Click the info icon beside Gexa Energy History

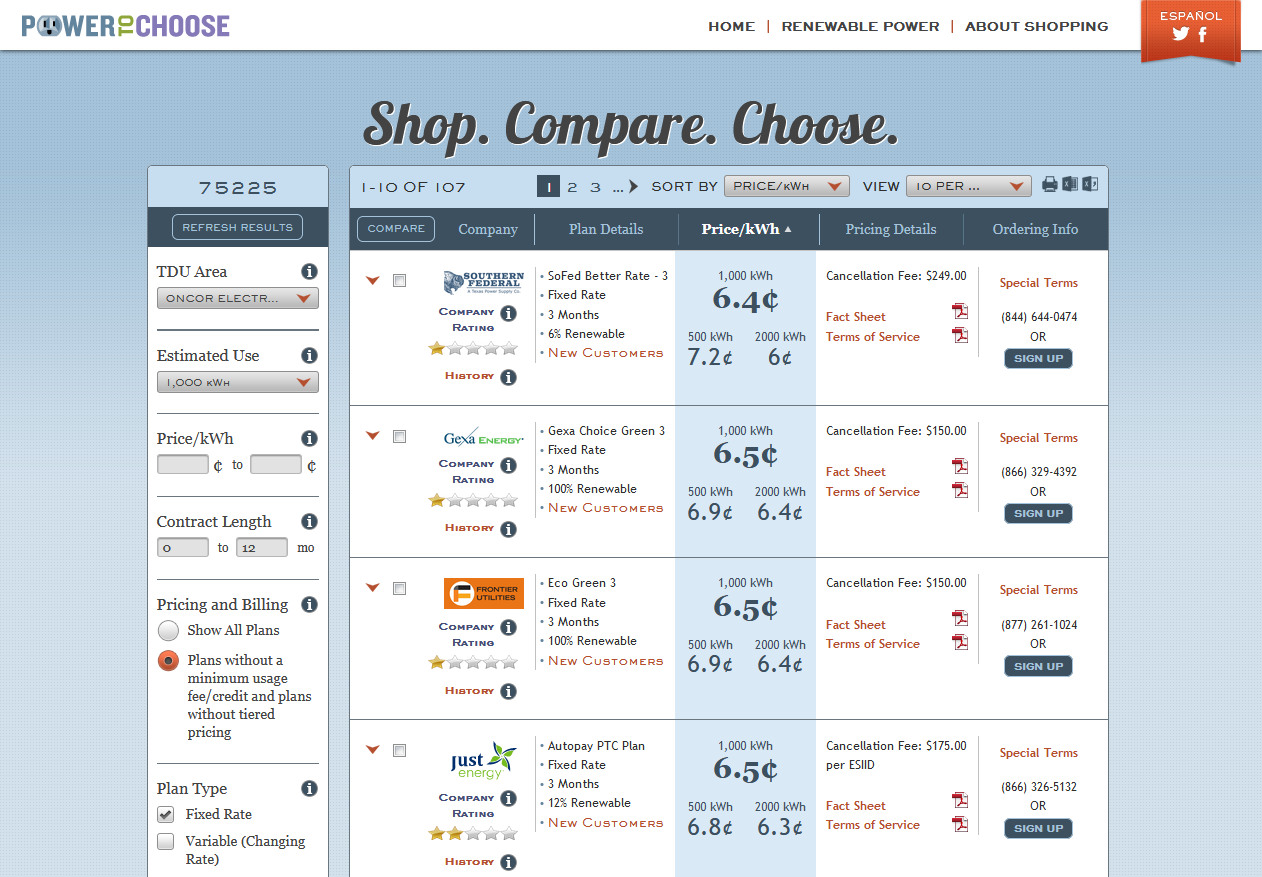tap(508, 529)
